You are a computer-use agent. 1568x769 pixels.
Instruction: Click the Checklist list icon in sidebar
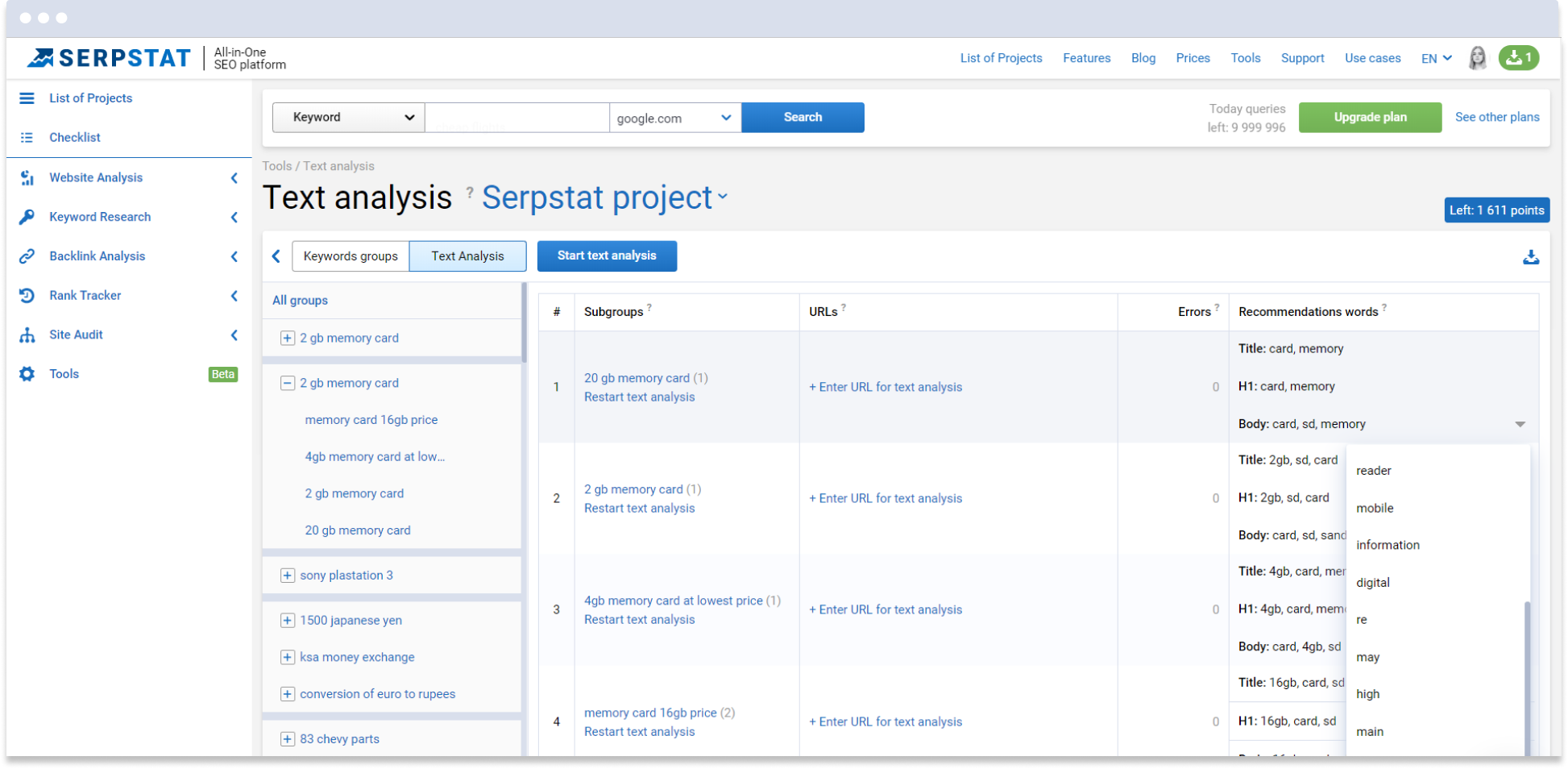27,138
